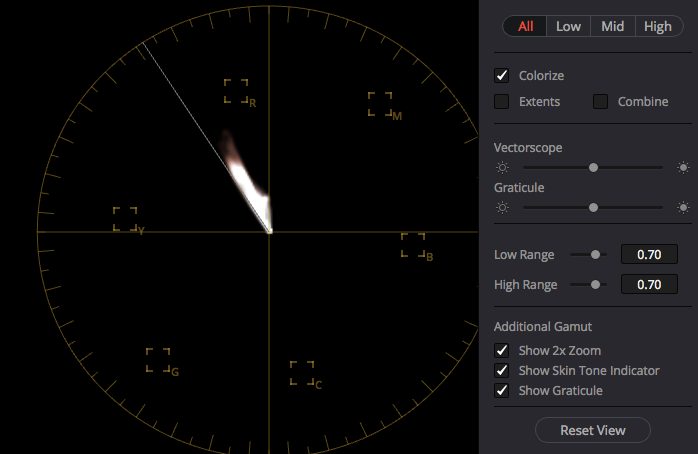Click bright sun icon right of Vectorscope slider
Image resolution: width=698 pixels, height=454 pixels.
coord(683,168)
